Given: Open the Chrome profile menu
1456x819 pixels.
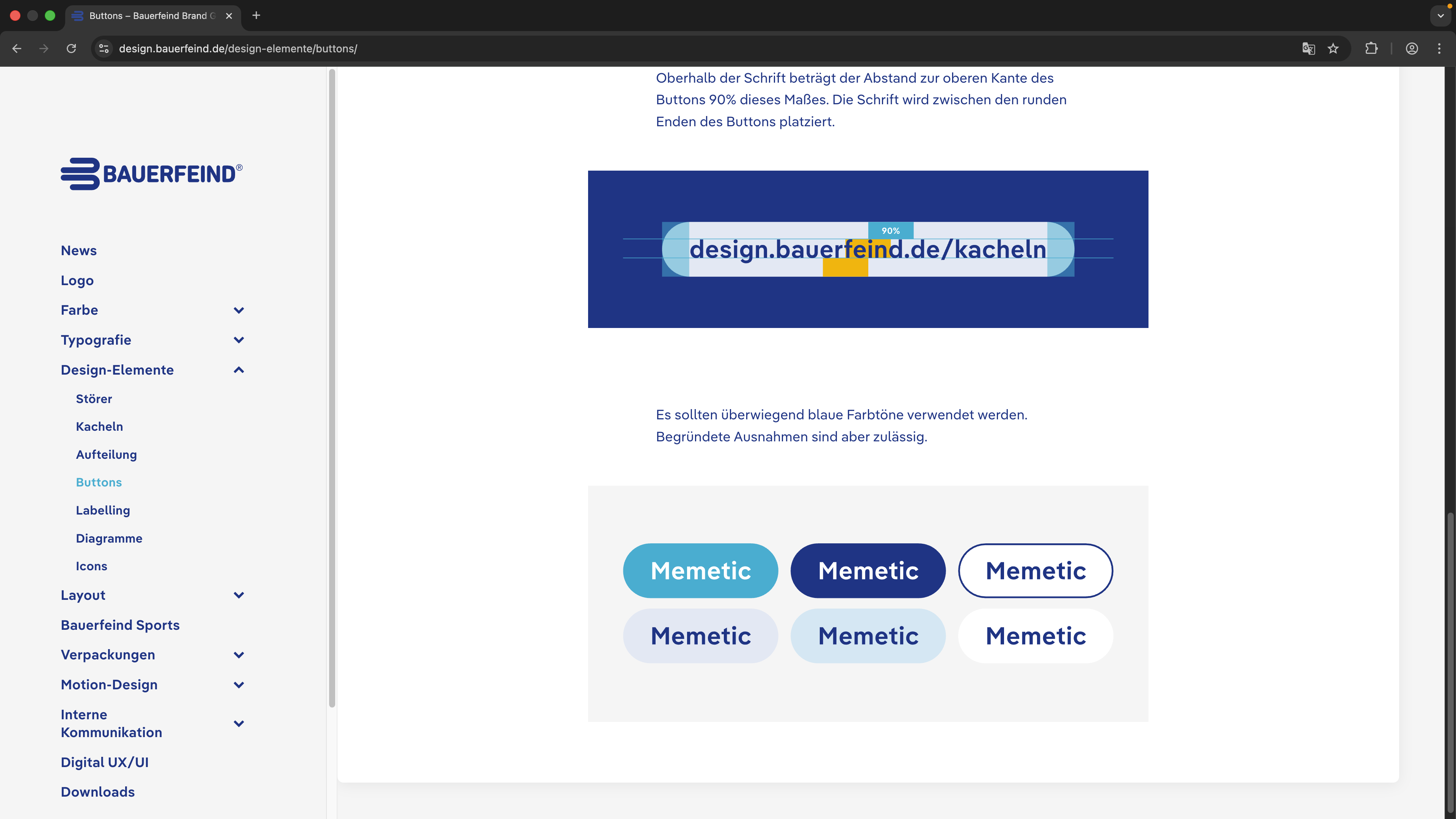Looking at the screenshot, I should pos(1412,49).
